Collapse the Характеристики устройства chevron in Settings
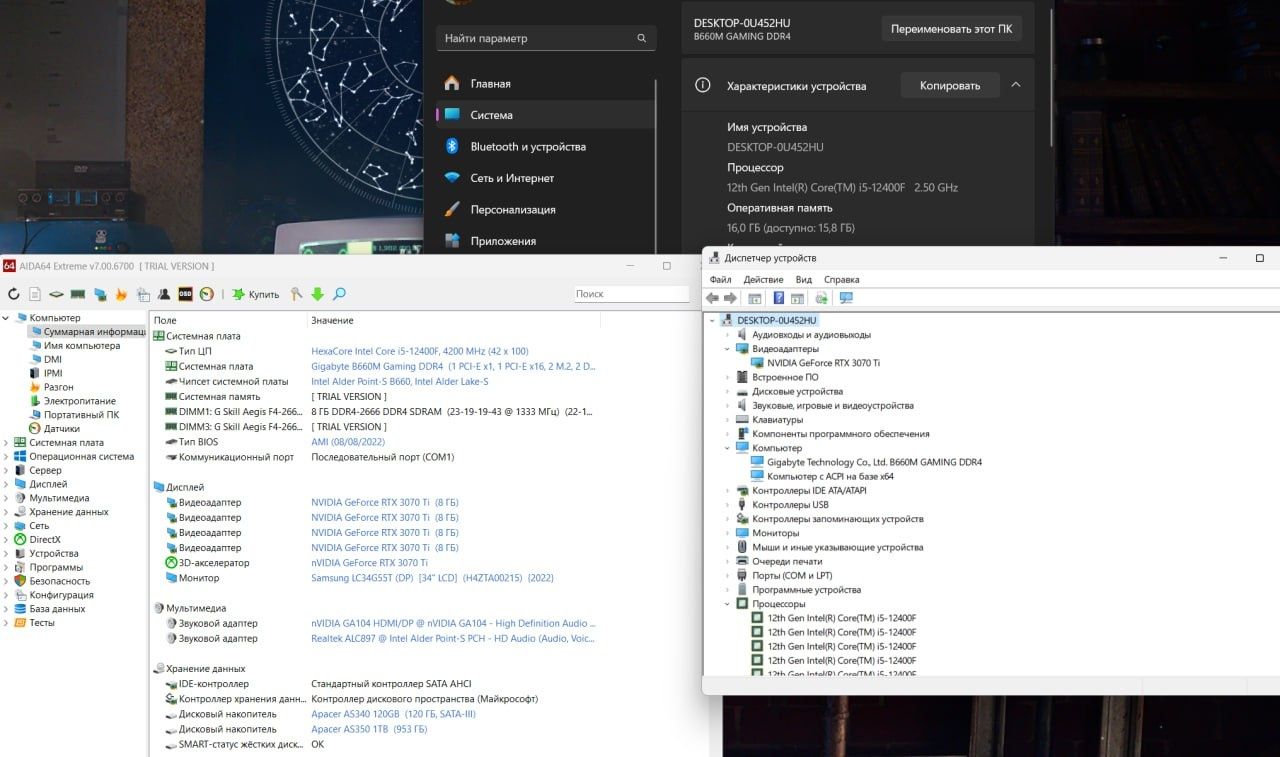The height and width of the screenshot is (757, 1280). 1016,85
